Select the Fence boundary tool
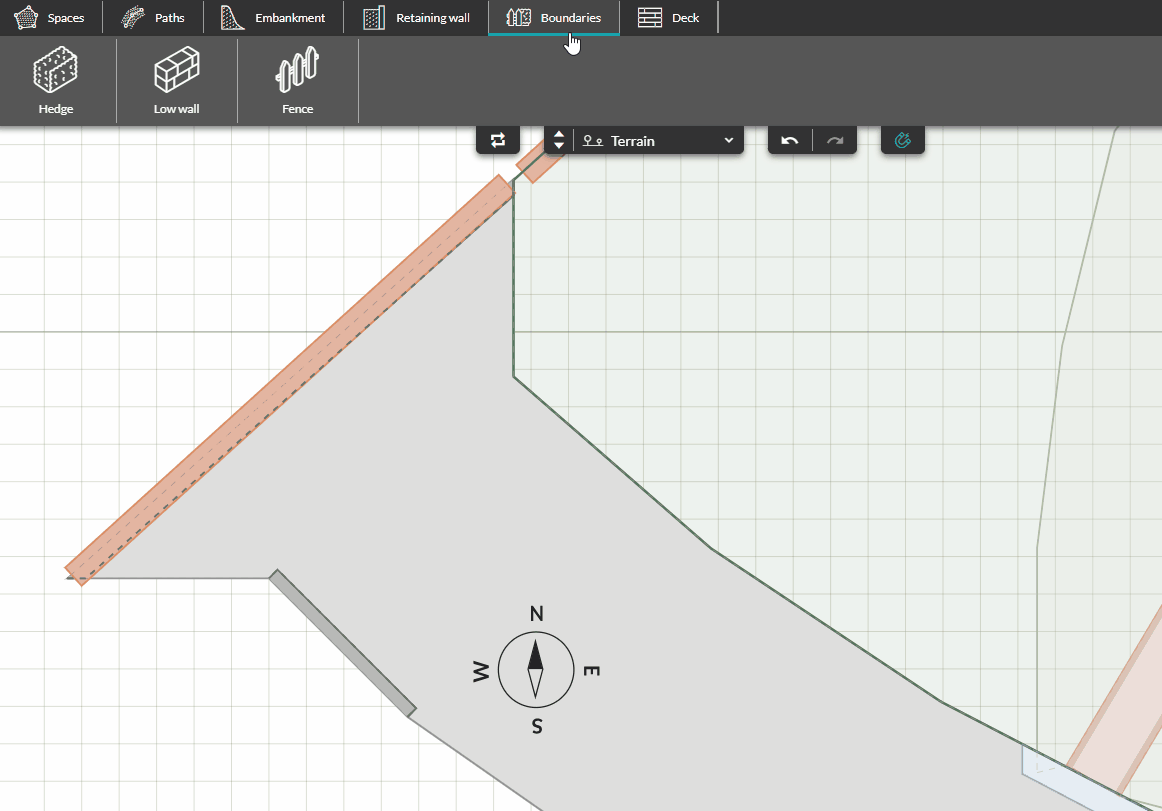The height and width of the screenshot is (811, 1162). [x=297, y=80]
